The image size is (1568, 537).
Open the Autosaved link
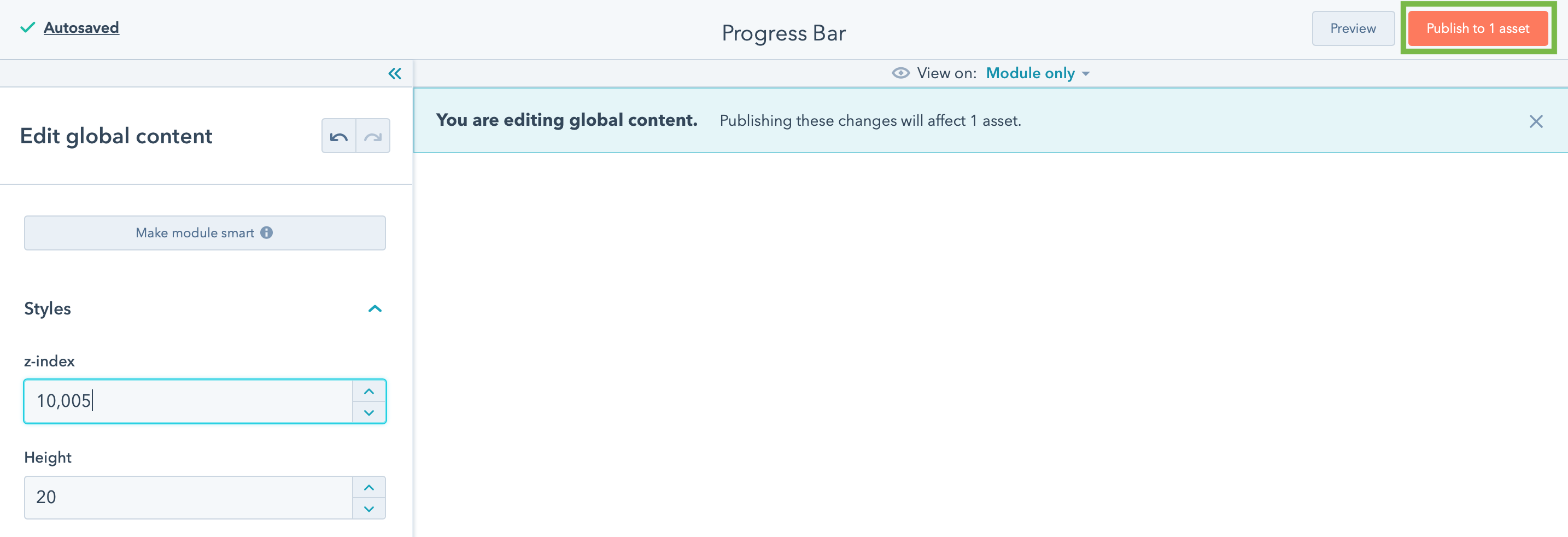[x=81, y=27]
